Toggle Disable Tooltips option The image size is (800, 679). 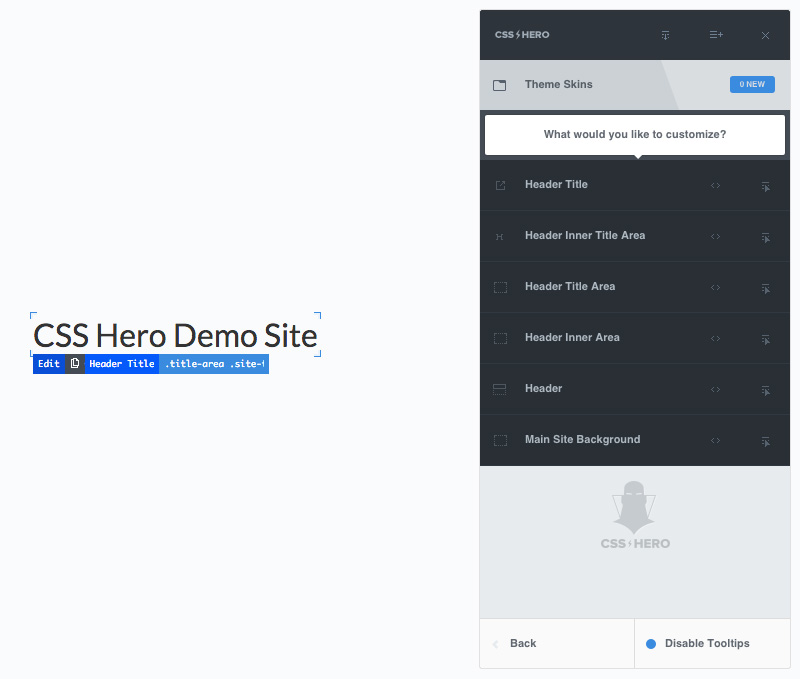point(712,643)
